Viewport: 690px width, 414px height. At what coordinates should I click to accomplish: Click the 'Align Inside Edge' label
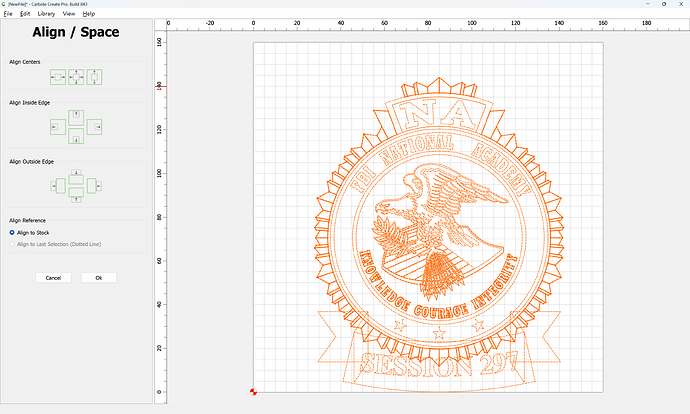click(x=29, y=103)
